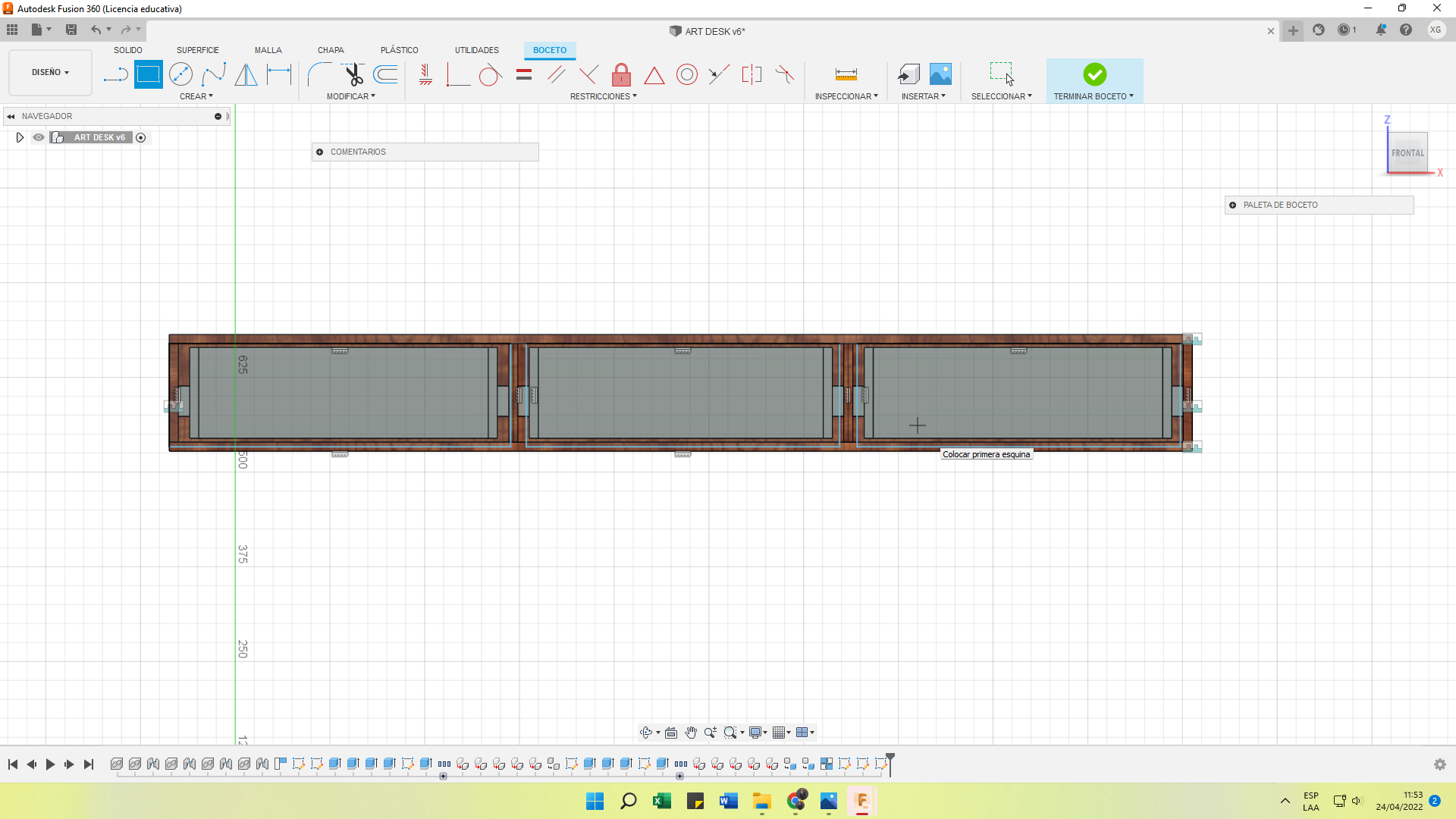The height and width of the screenshot is (819, 1456).
Task: Click the Undo button in toolbar
Action: [96, 29]
